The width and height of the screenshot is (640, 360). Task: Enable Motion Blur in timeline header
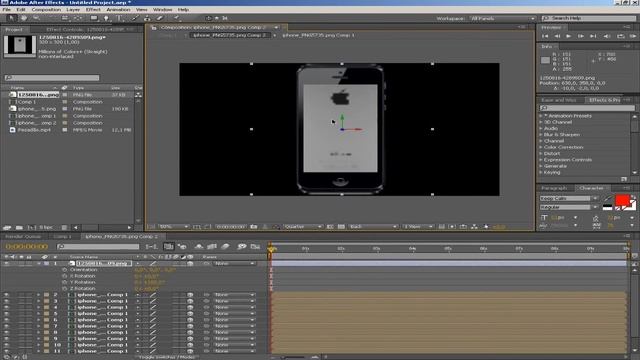click(225, 247)
